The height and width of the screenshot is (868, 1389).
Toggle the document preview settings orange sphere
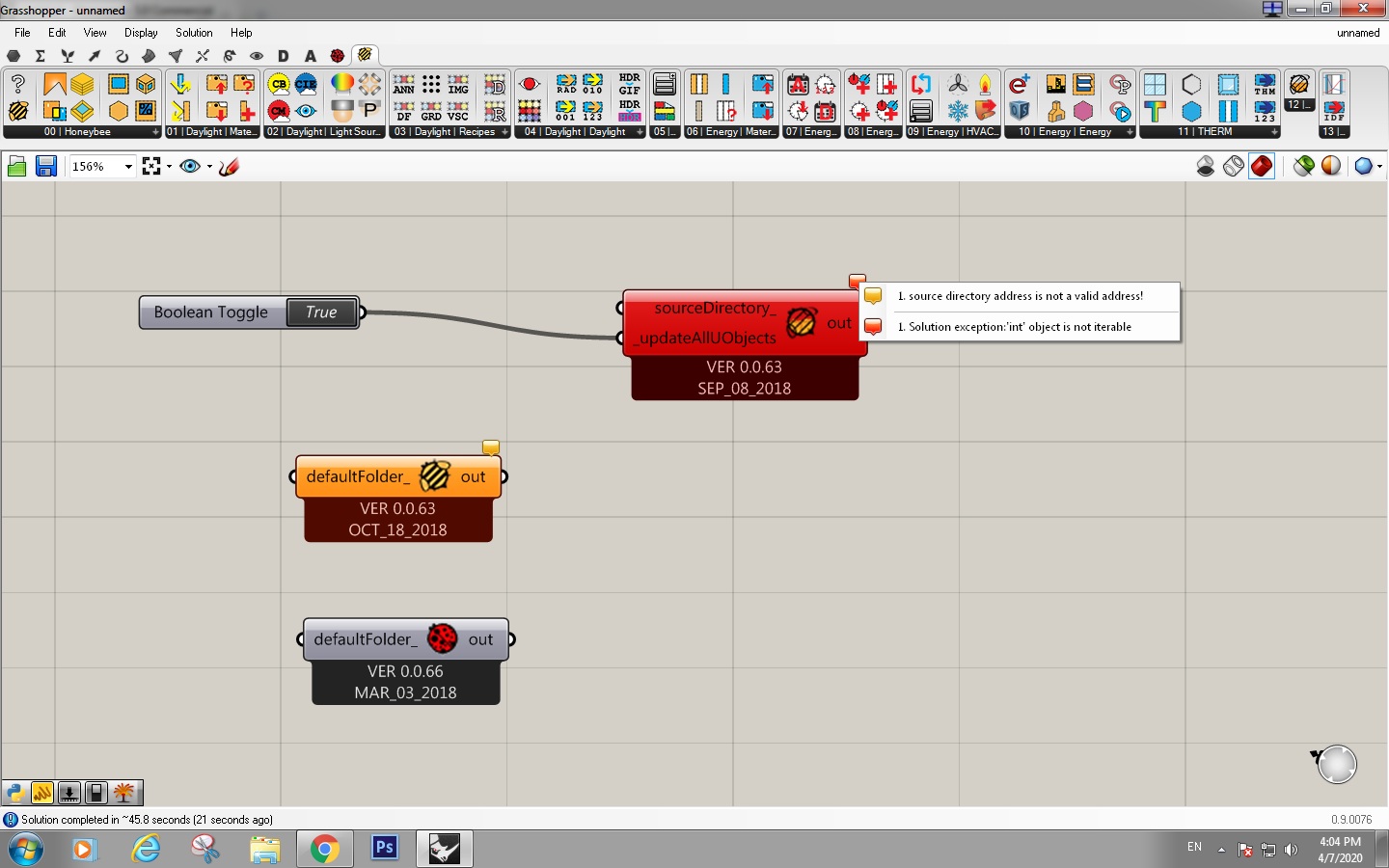coord(1331,166)
